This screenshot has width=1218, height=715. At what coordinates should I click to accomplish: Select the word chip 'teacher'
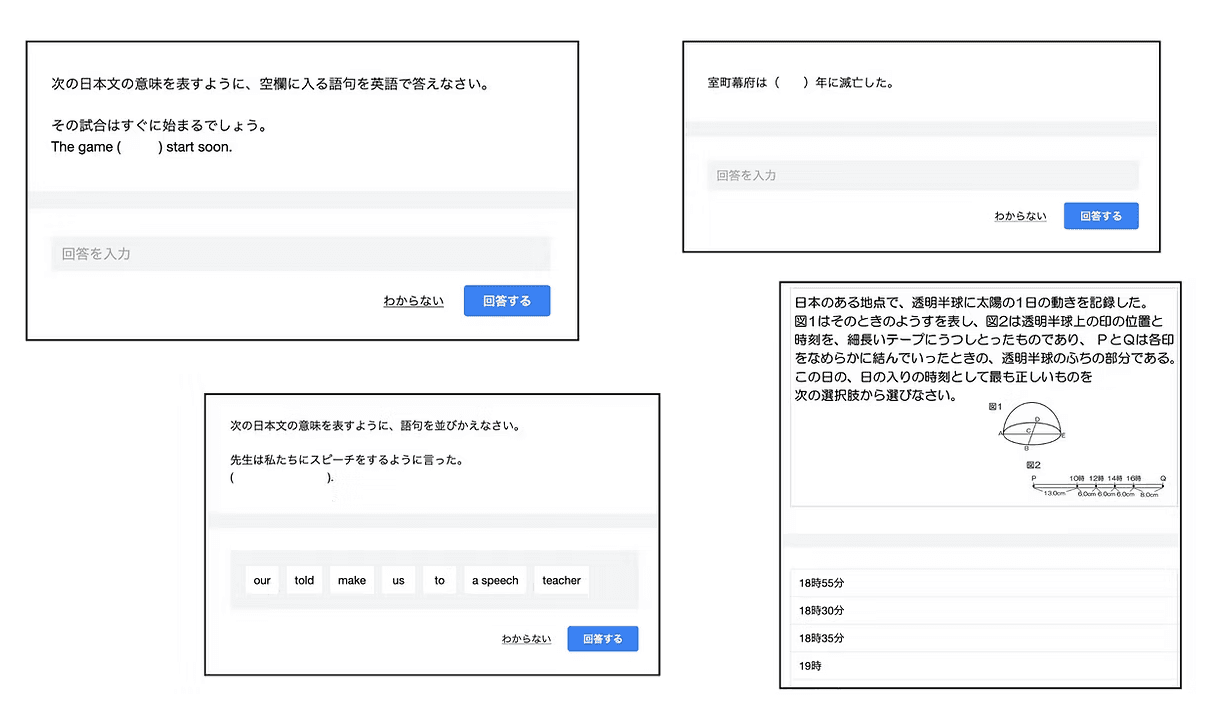click(561, 580)
